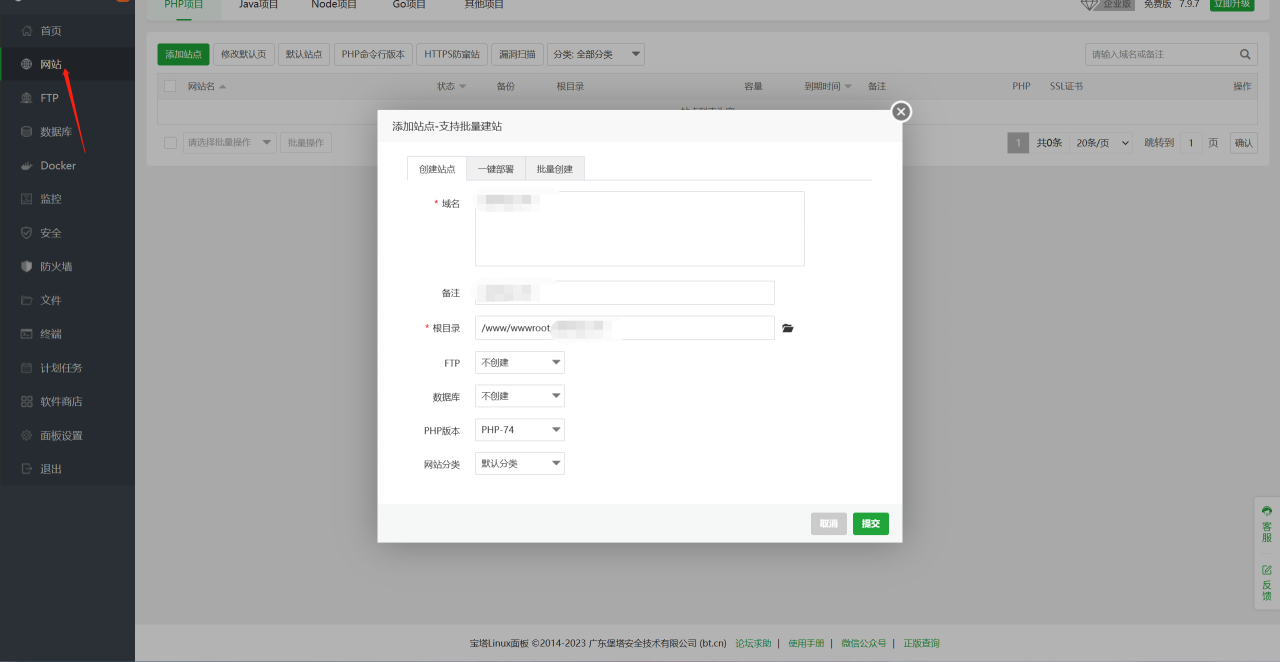This screenshot has height=662, width=1280.
Task: Click into the 域名 text area
Action: click(x=640, y=229)
